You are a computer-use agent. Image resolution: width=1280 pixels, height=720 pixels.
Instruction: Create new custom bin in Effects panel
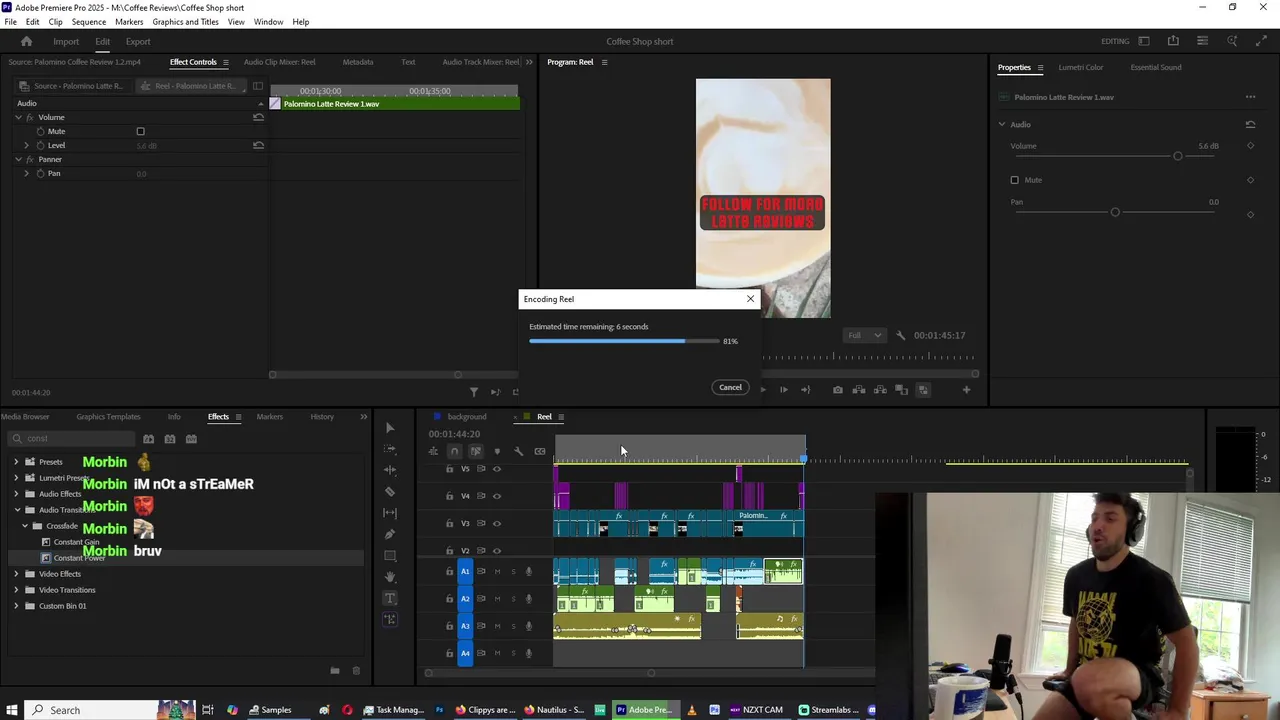[335, 671]
